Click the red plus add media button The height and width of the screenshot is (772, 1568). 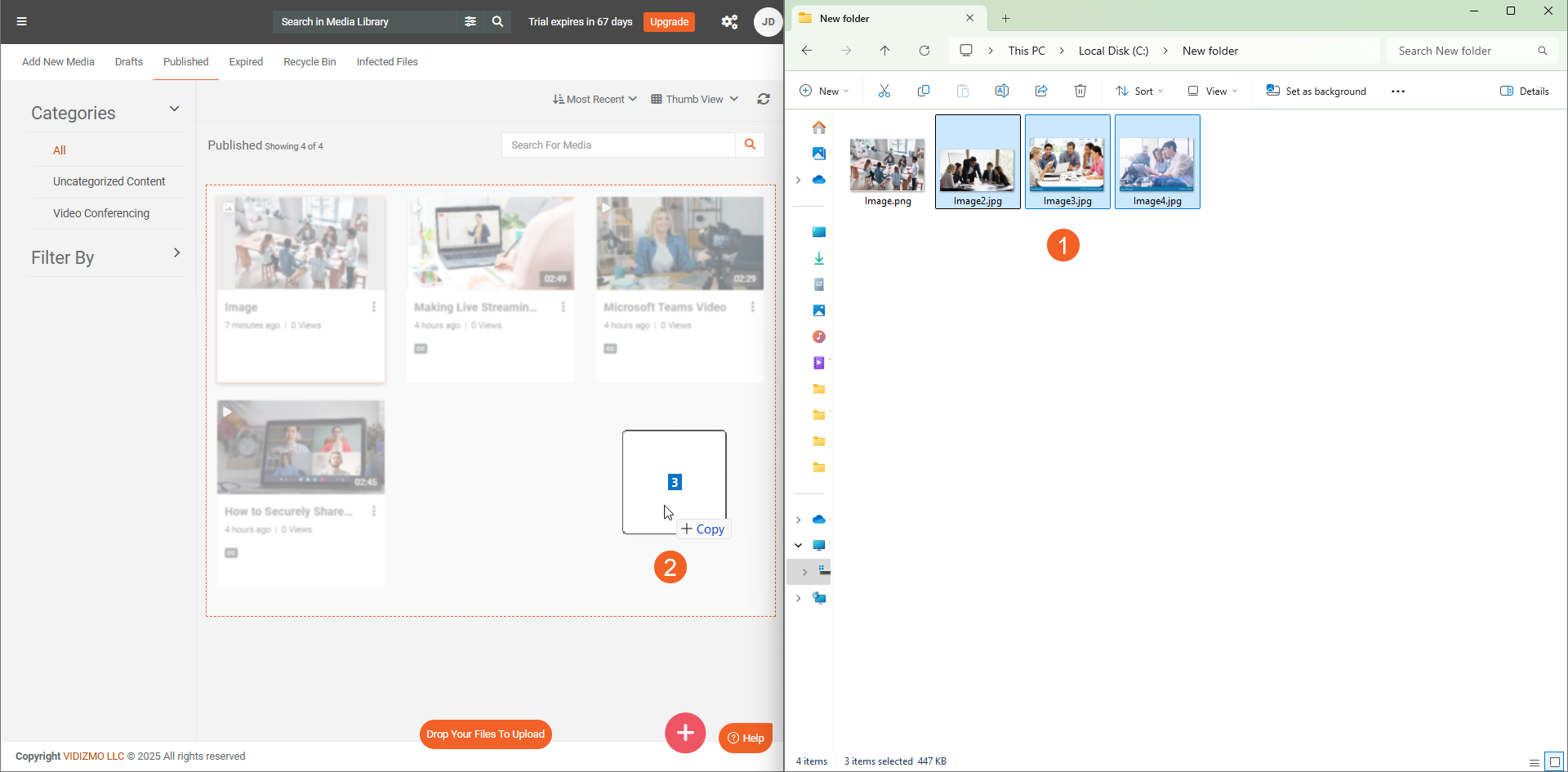(685, 733)
